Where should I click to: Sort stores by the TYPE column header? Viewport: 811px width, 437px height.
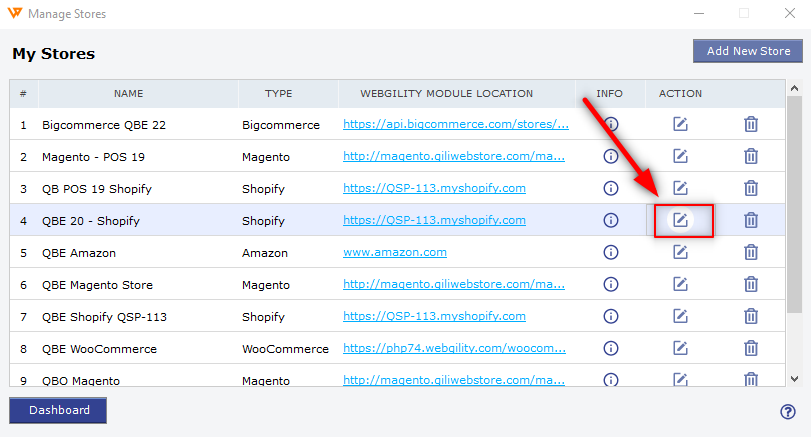(278, 94)
